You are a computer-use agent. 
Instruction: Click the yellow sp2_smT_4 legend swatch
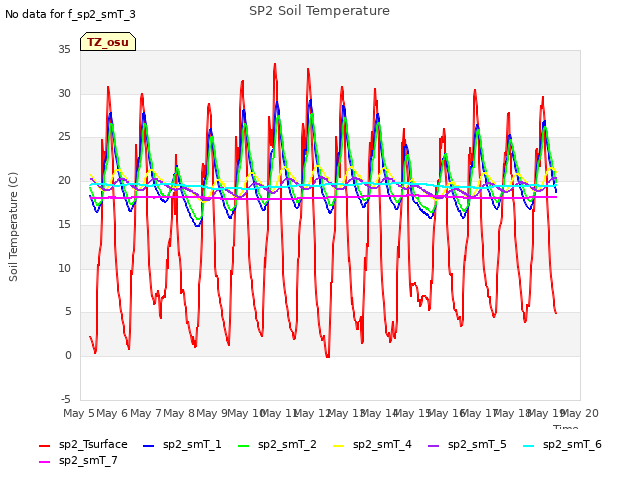(339, 446)
